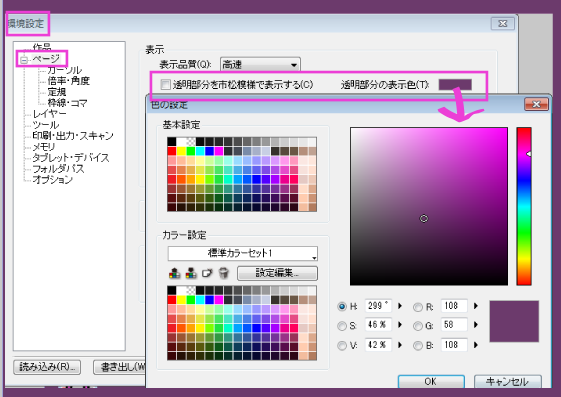Click the first color-set register icon
The image size is (561, 397).
pyautogui.click(x=174, y=273)
